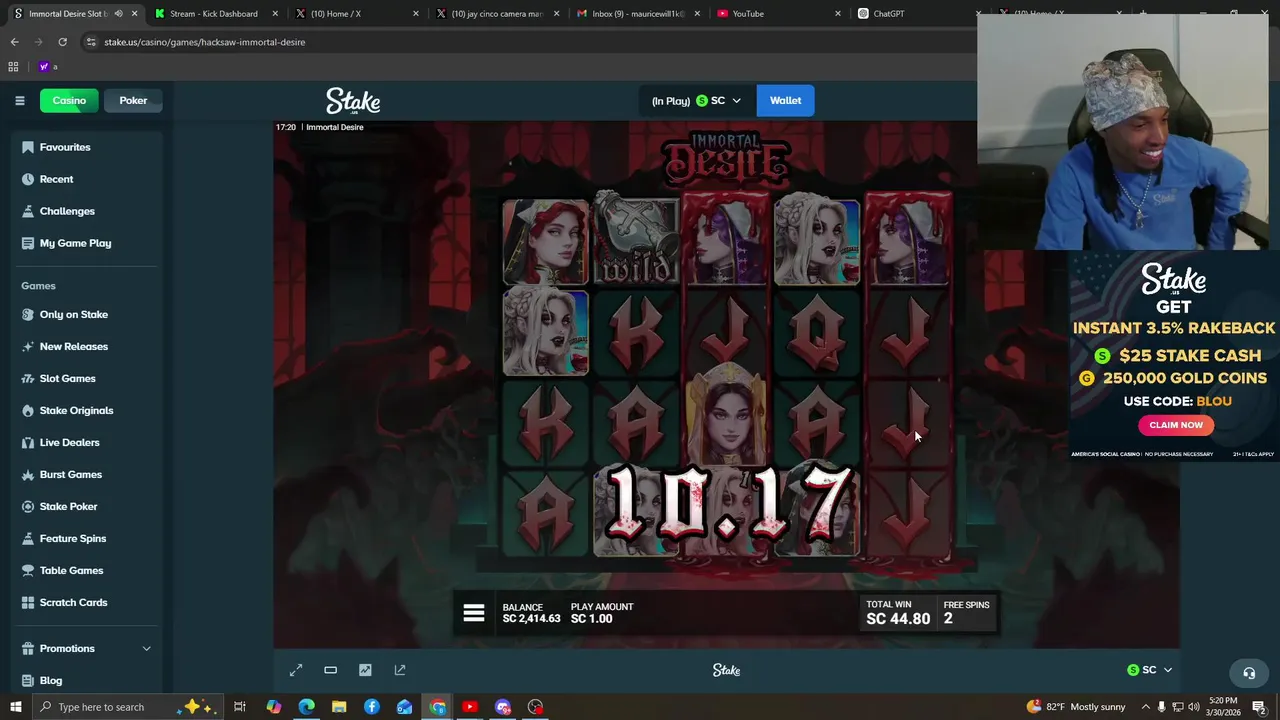The height and width of the screenshot is (720, 1280).
Task: Open the Wallet
Action: pyautogui.click(x=785, y=101)
